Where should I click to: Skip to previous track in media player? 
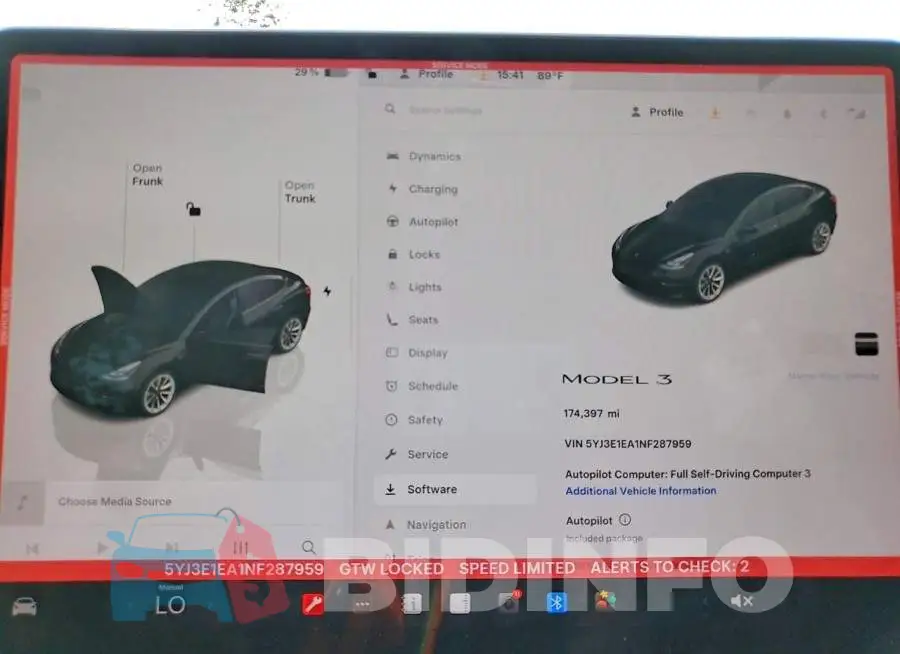pos(32,548)
